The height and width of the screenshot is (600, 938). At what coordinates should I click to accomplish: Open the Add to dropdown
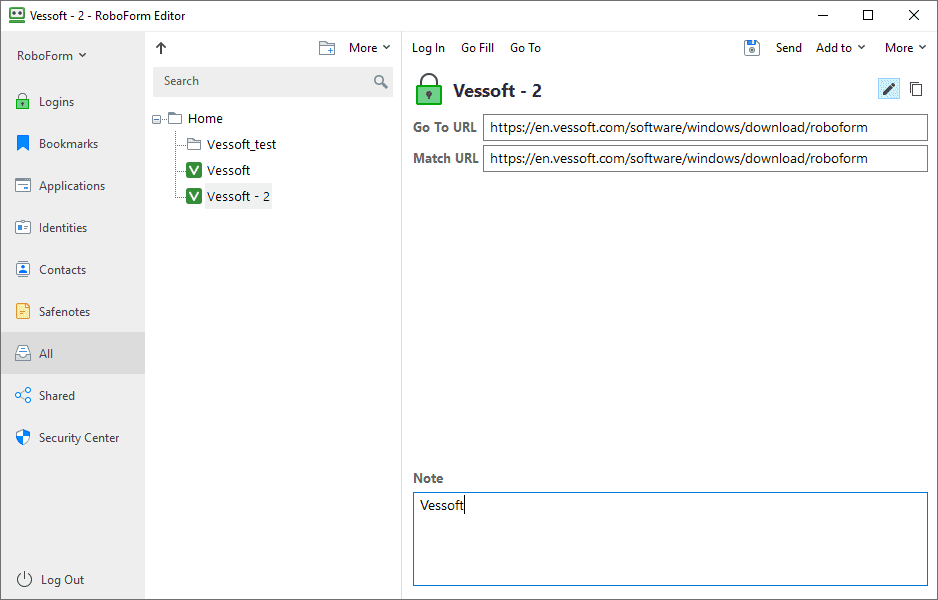[x=840, y=48]
